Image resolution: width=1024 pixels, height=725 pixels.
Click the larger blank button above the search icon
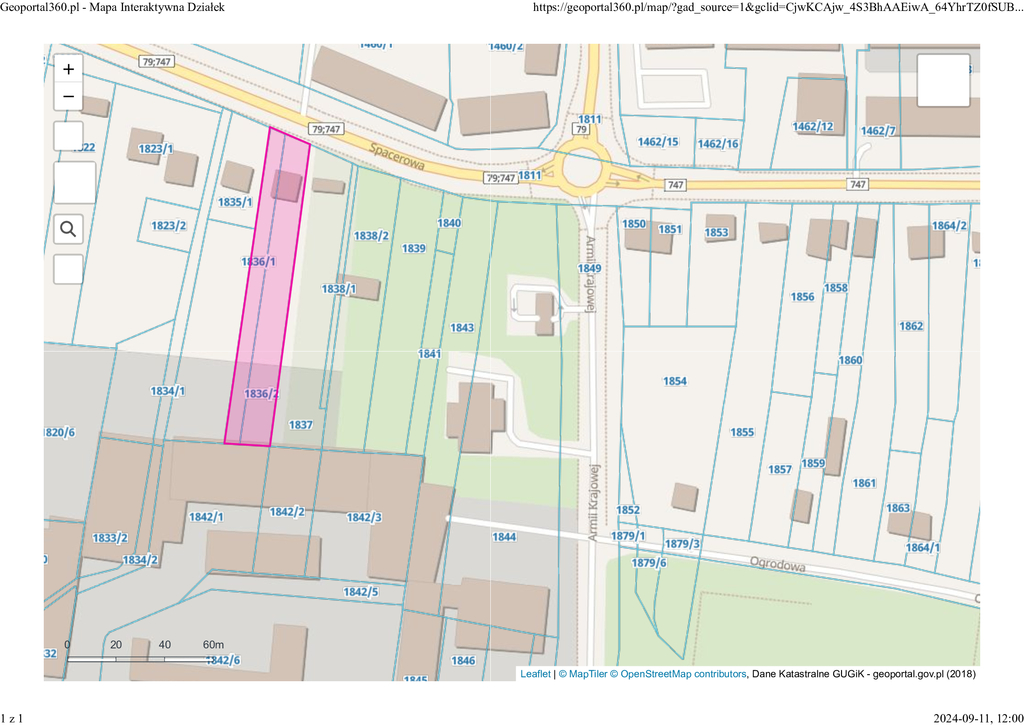75,183
